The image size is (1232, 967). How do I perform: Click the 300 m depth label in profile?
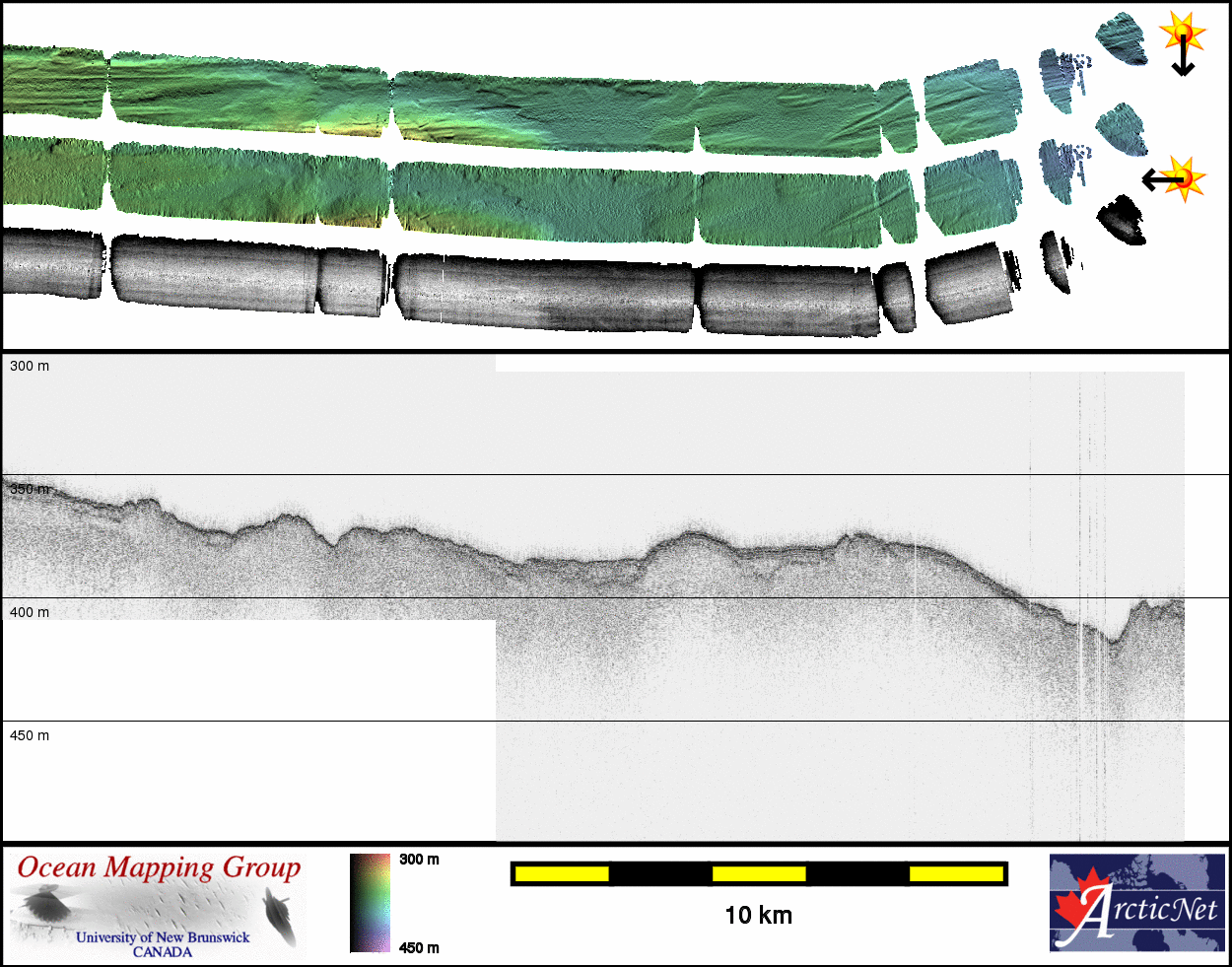[x=30, y=366]
